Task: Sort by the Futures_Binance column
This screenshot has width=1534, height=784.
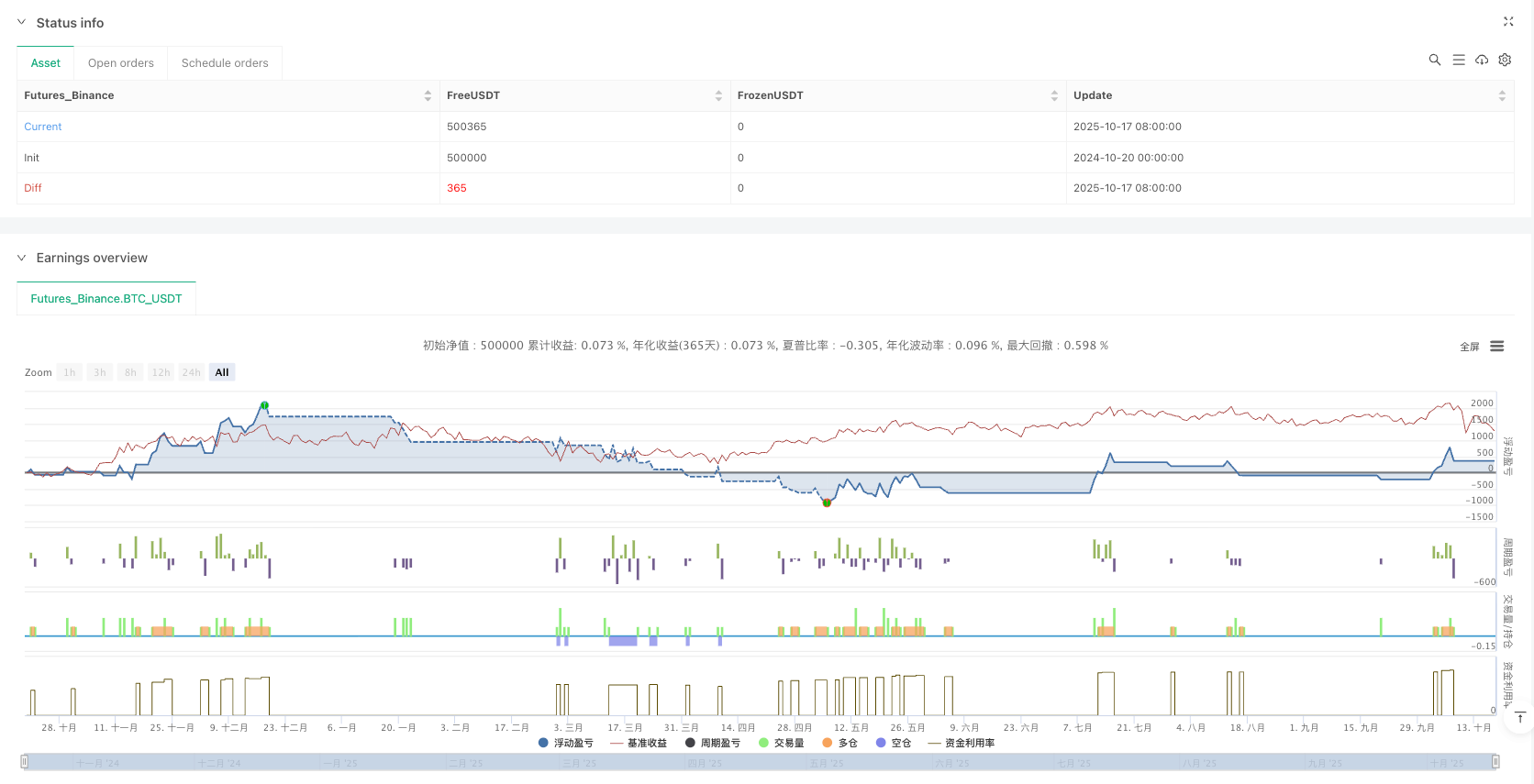Action: pyautogui.click(x=428, y=95)
